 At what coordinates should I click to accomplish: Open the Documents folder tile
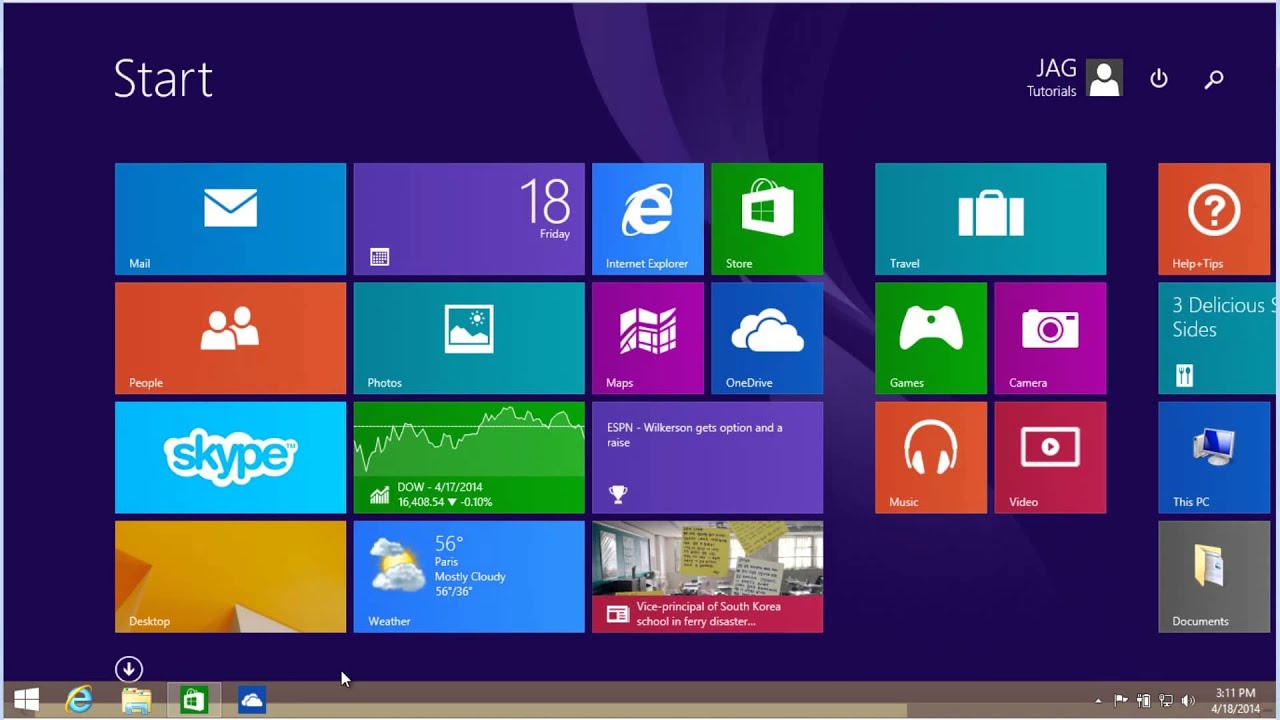(1214, 576)
